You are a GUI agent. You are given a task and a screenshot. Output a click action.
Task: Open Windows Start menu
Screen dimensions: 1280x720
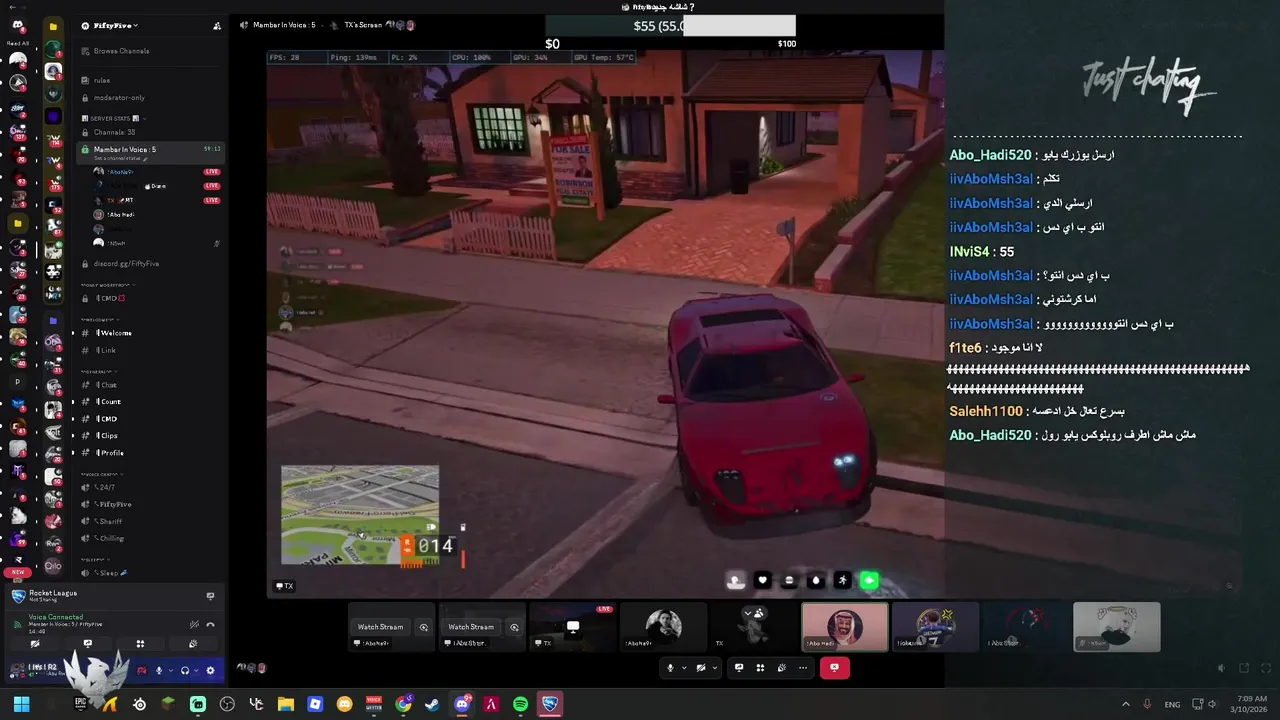21,704
